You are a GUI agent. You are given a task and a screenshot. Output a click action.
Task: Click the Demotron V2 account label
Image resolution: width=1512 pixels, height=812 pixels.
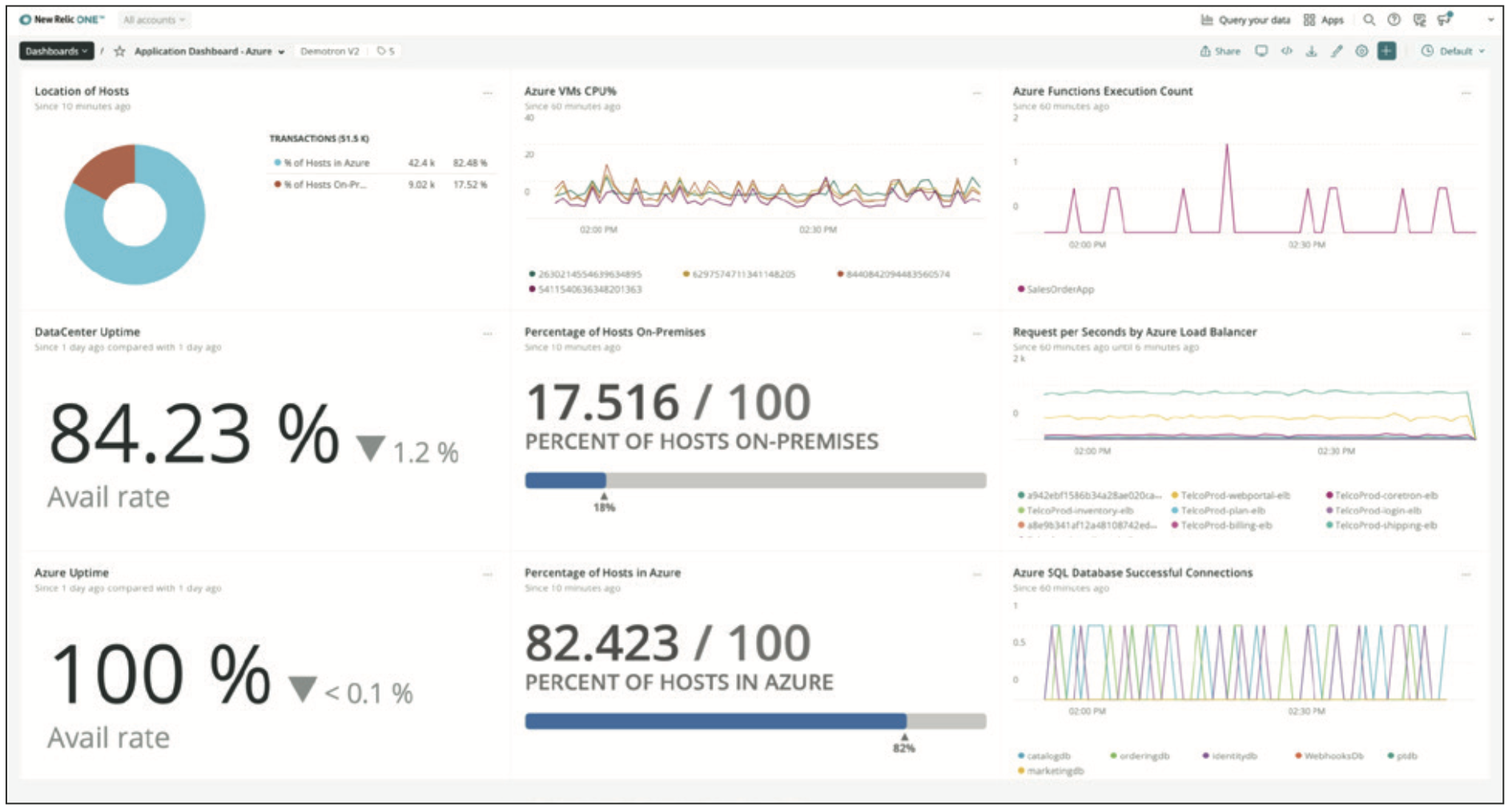point(330,51)
